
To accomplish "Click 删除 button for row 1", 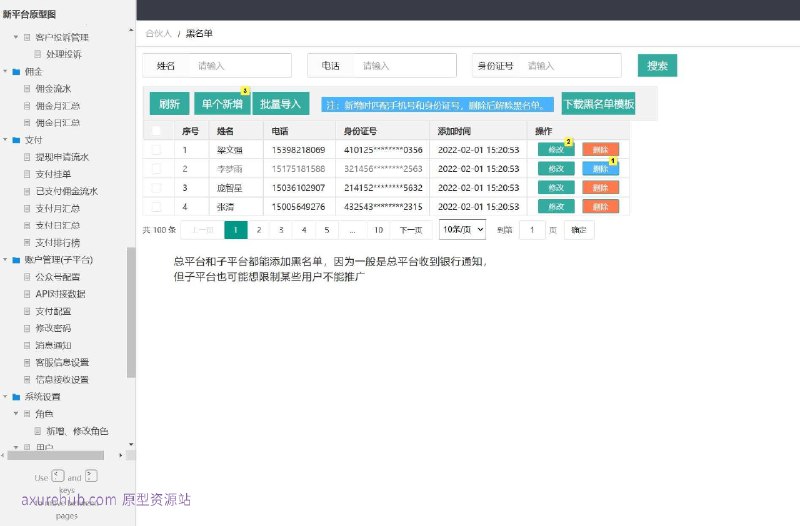I will [601, 149].
